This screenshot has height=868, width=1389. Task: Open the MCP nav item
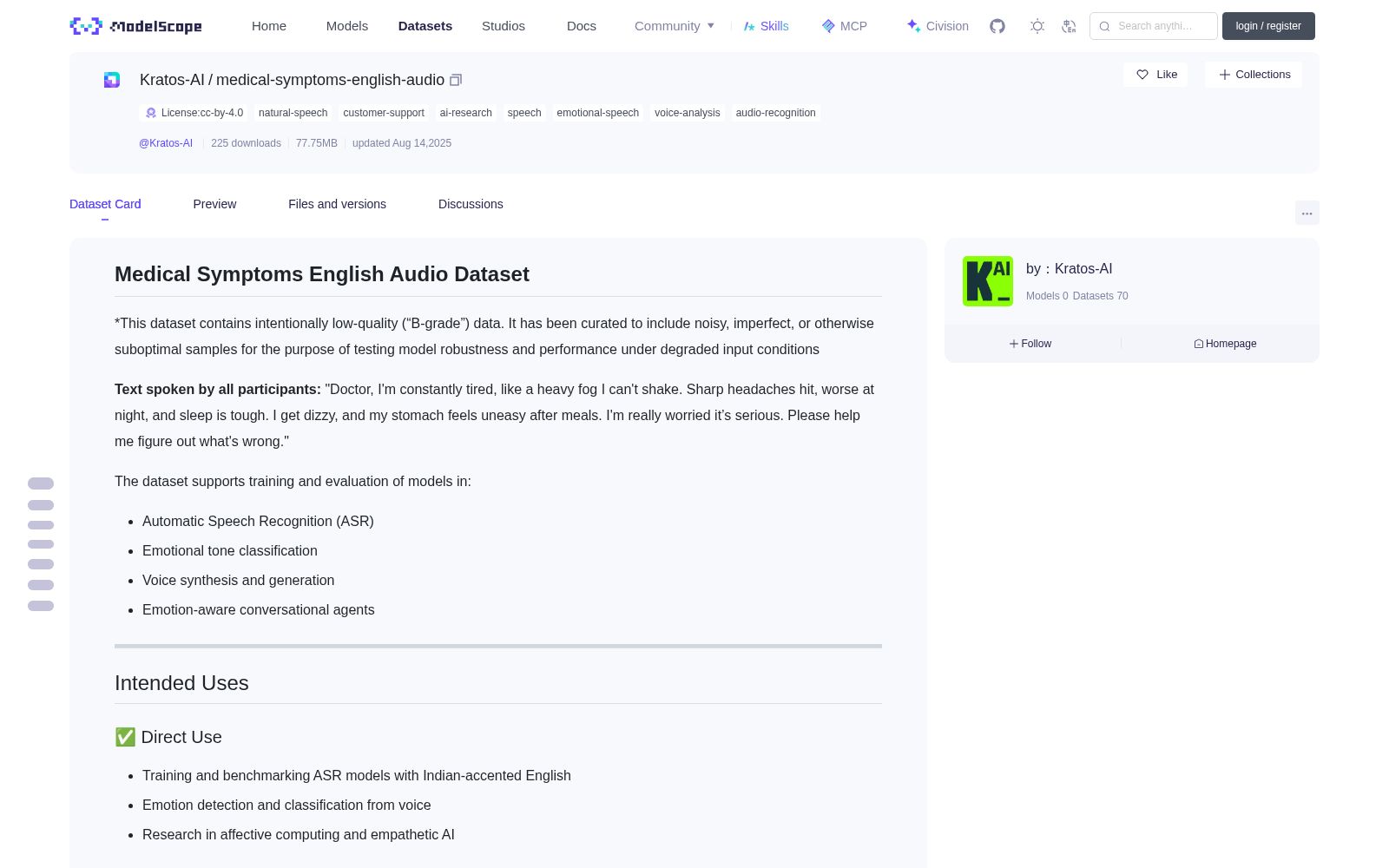(x=844, y=26)
